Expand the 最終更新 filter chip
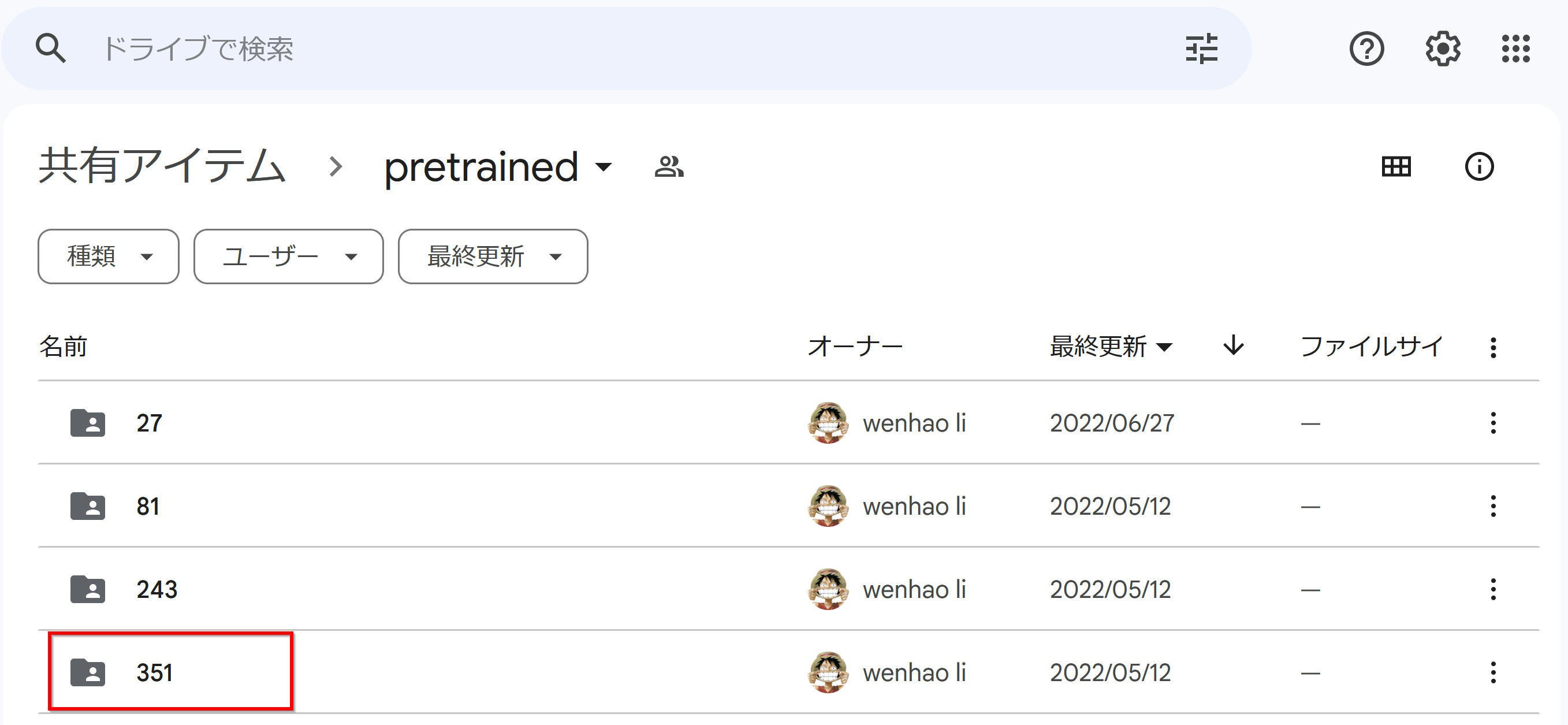 (493, 256)
